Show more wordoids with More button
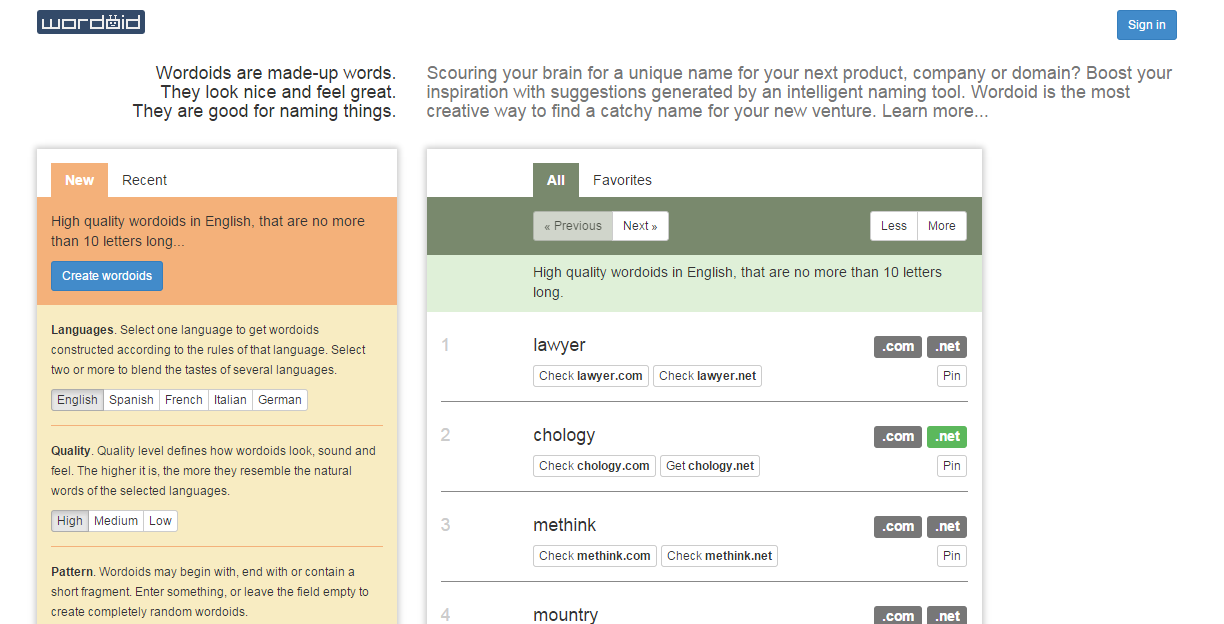 pos(941,226)
